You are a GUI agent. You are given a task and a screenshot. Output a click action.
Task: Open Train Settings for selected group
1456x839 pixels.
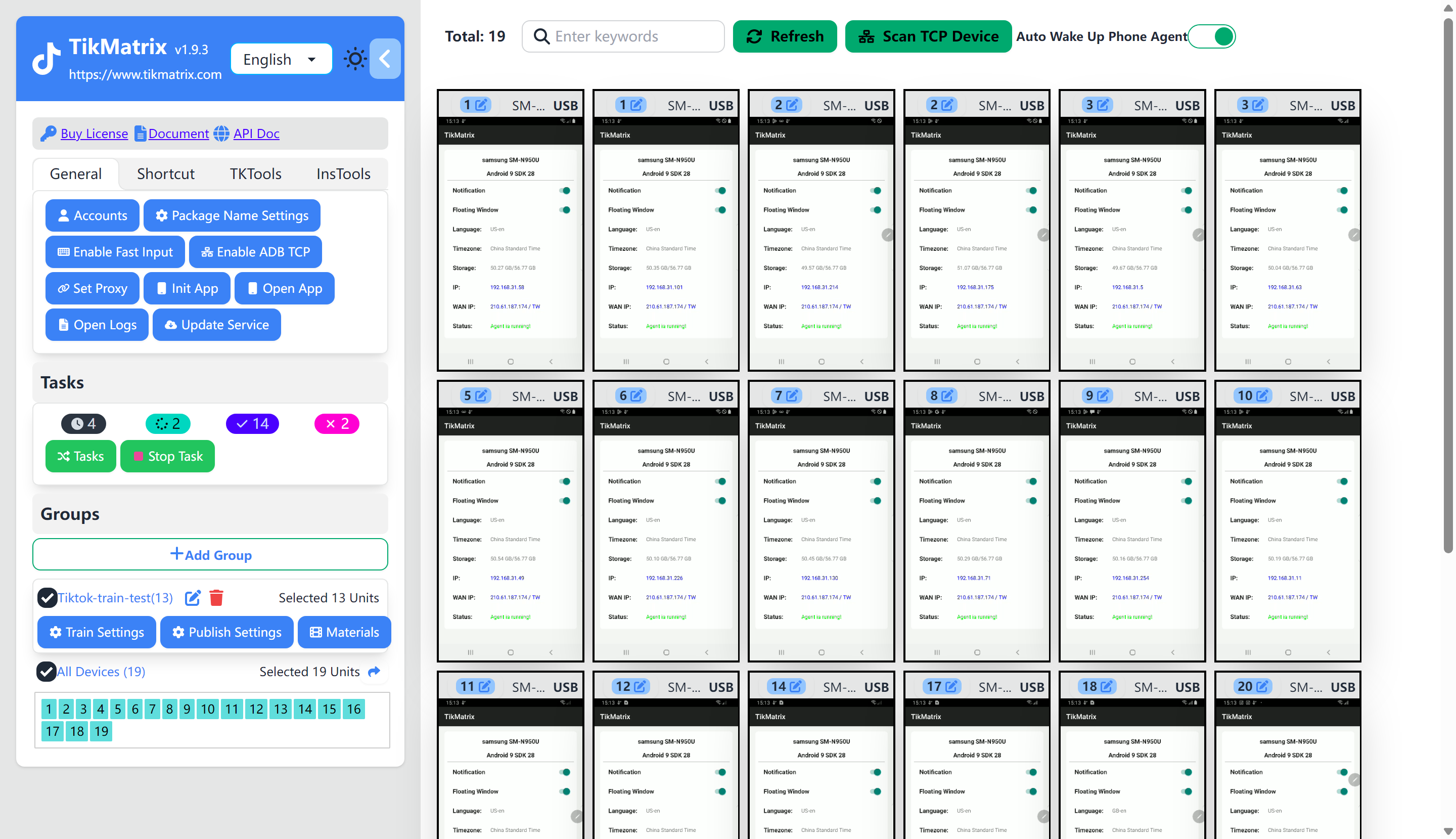(x=97, y=632)
